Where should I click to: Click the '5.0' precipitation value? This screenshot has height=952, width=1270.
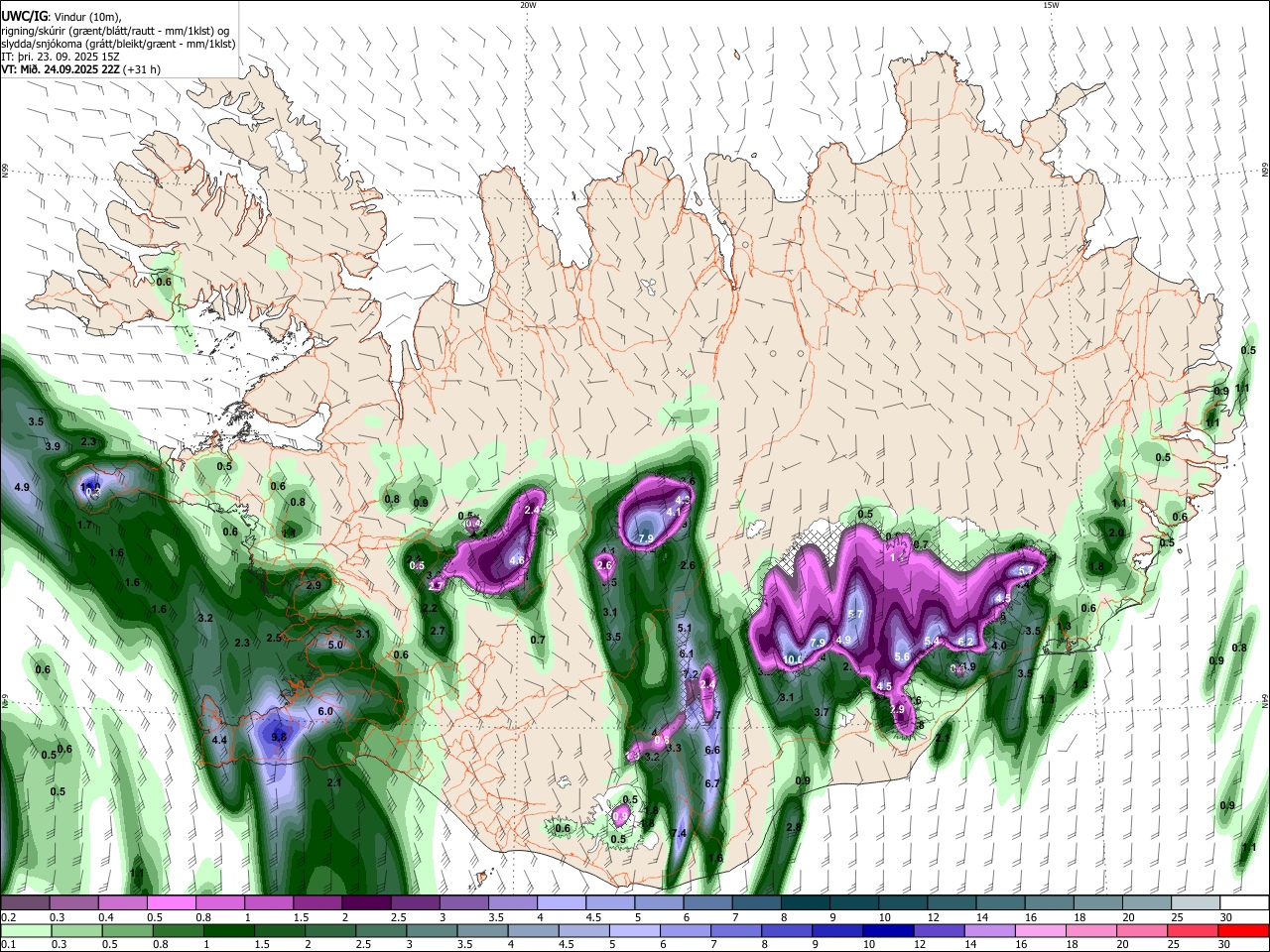(335, 645)
